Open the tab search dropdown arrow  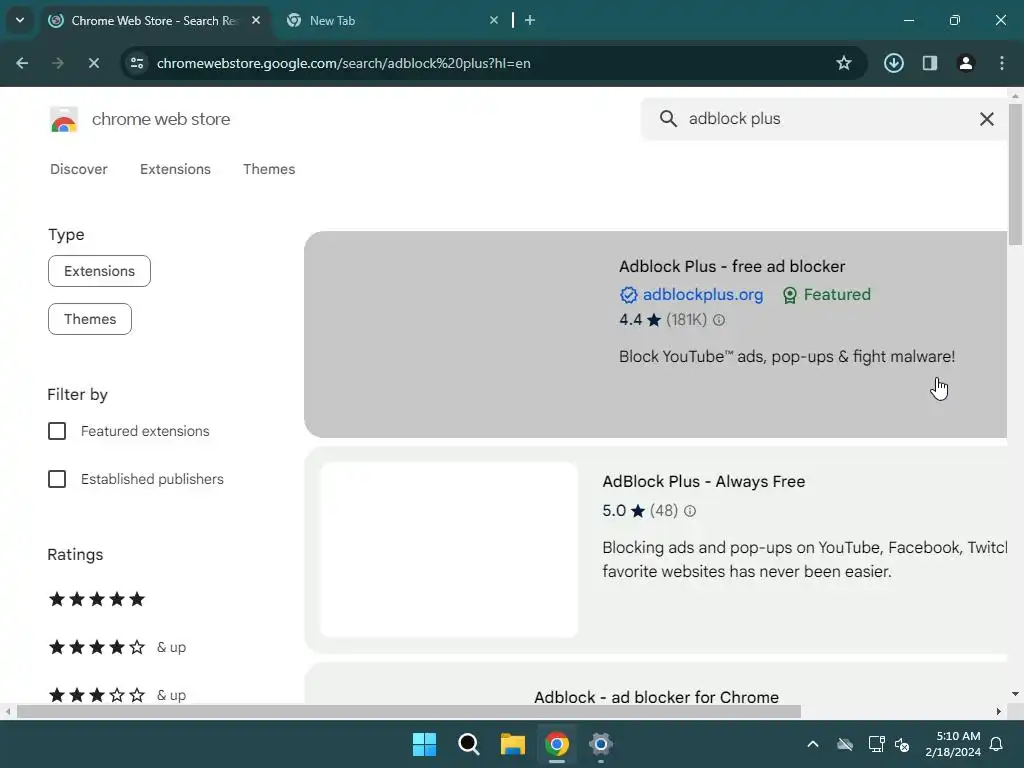click(20, 20)
